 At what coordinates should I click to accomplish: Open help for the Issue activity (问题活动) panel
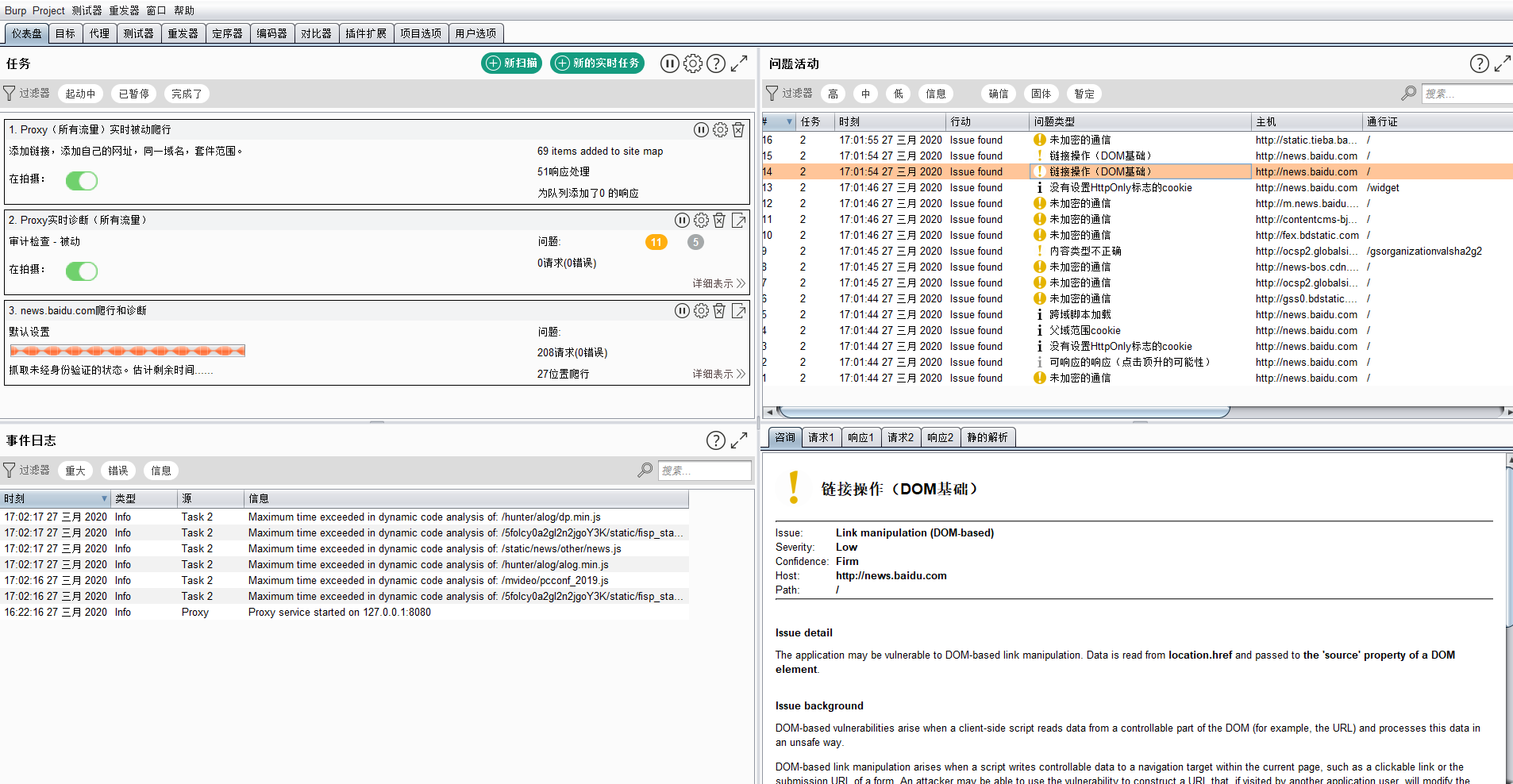[1480, 63]
